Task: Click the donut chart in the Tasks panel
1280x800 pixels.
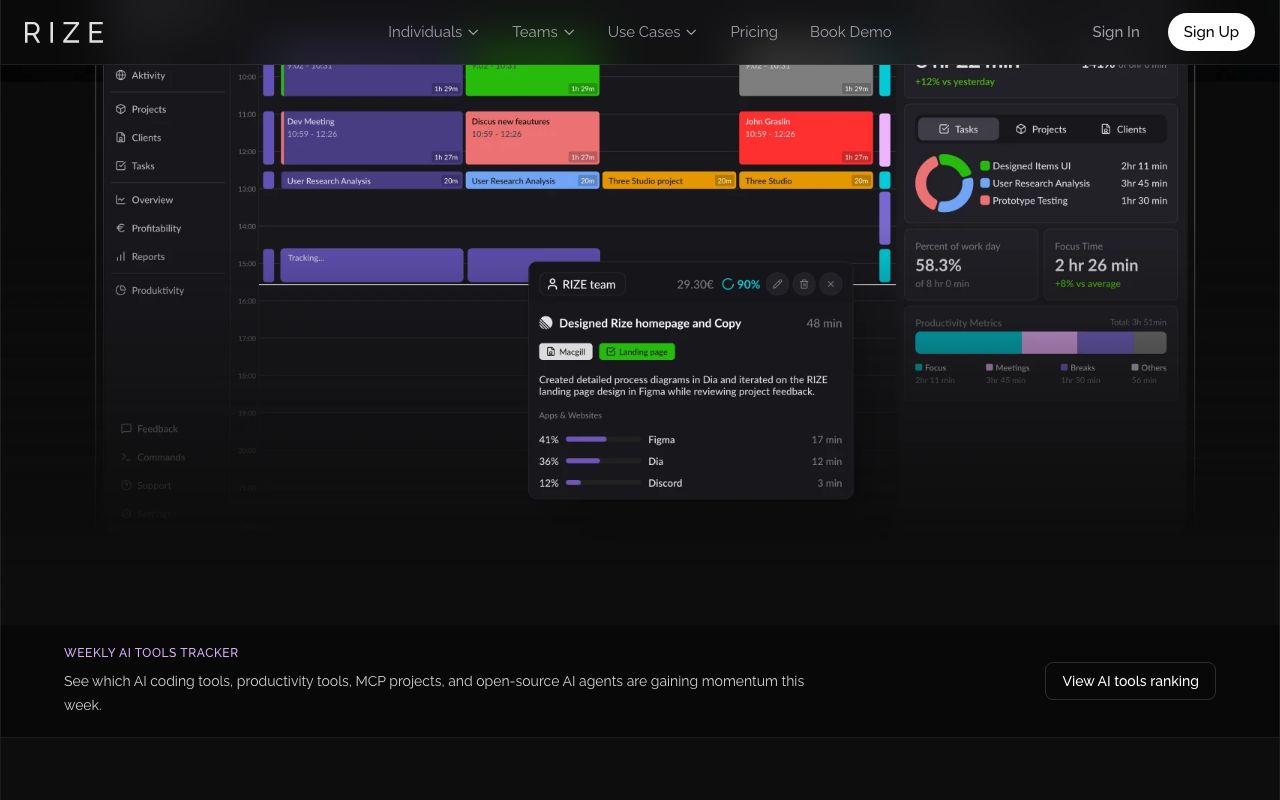Action: pyautogui.click(x=944, y=183)
